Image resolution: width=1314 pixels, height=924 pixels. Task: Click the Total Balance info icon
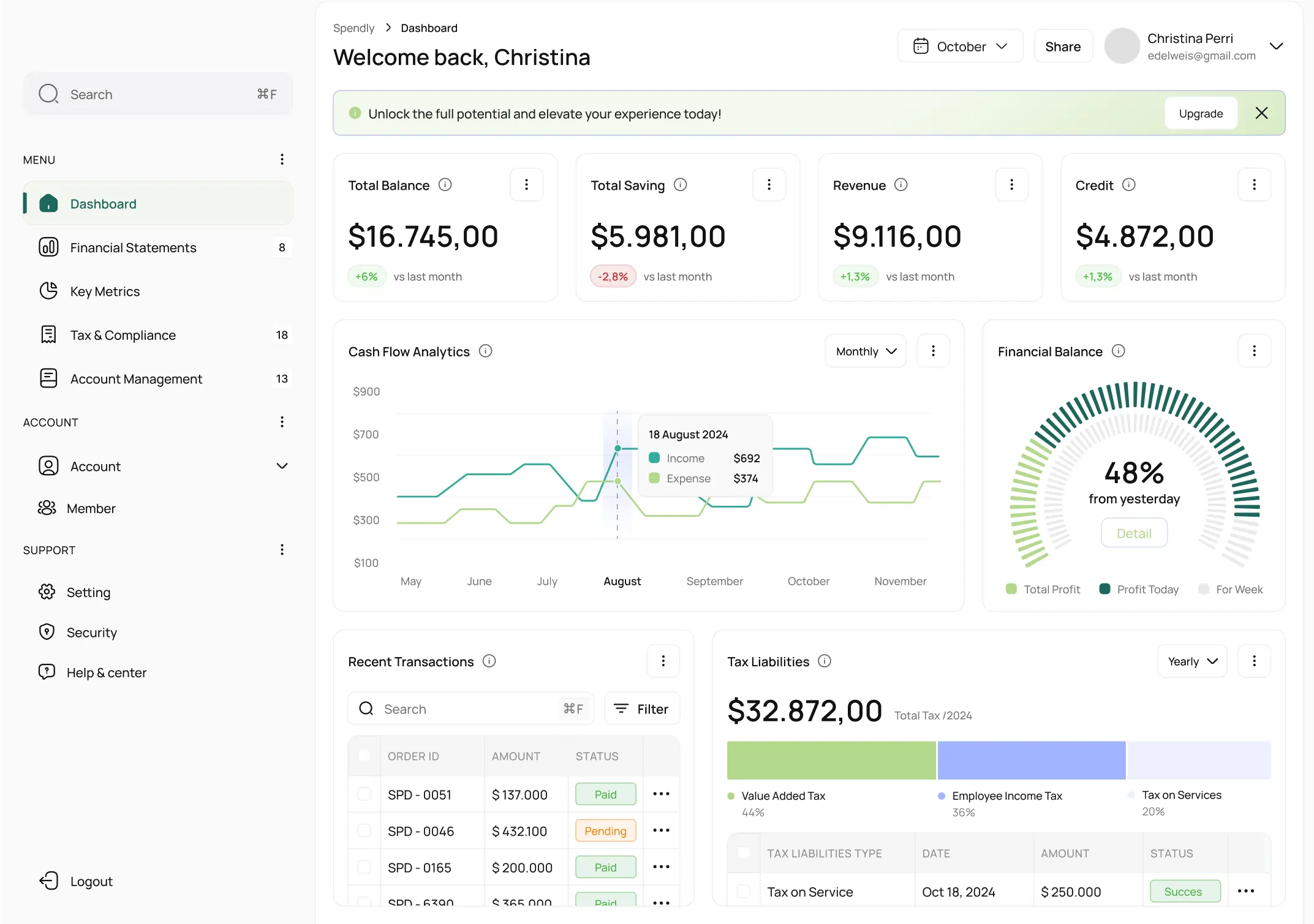tap(445, 185)
